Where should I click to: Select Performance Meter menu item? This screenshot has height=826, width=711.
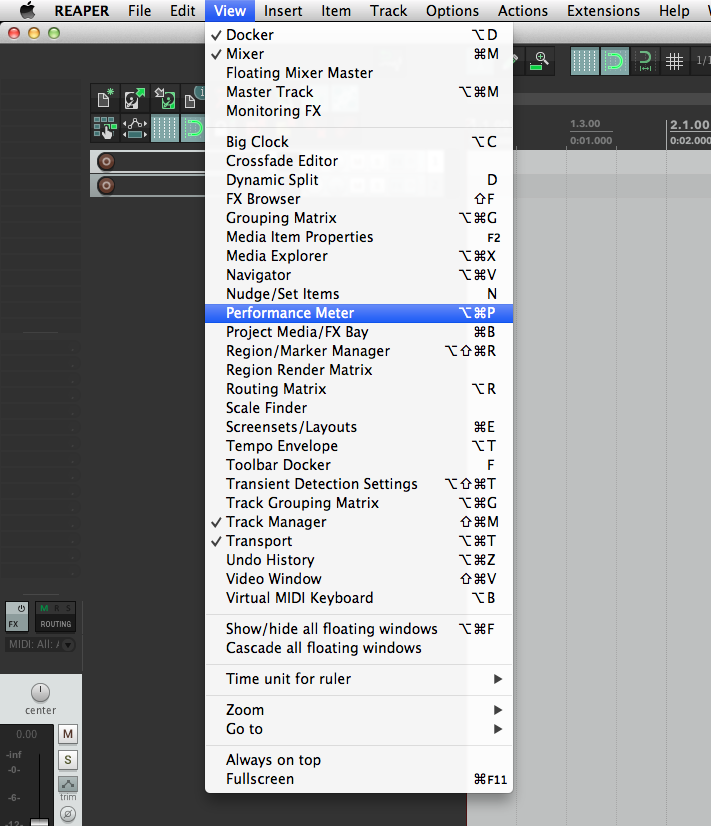click(359, 313)
